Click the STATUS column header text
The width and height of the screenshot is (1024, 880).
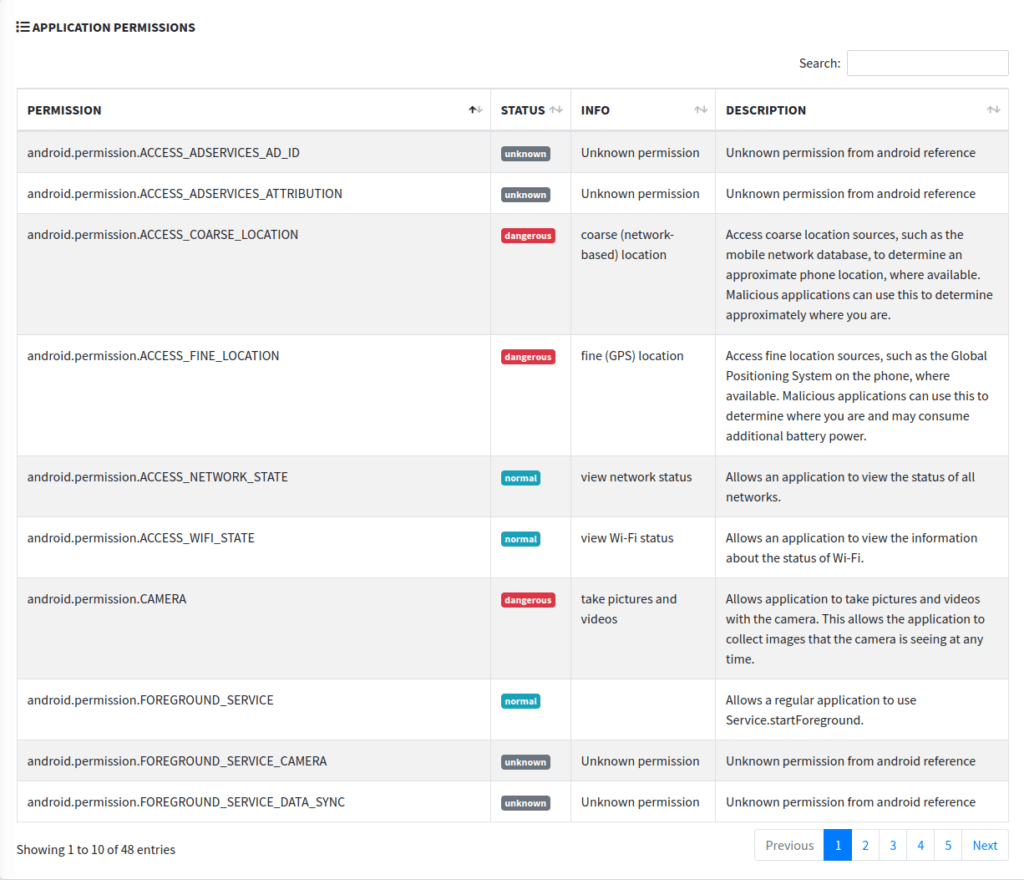pos(522,110)
